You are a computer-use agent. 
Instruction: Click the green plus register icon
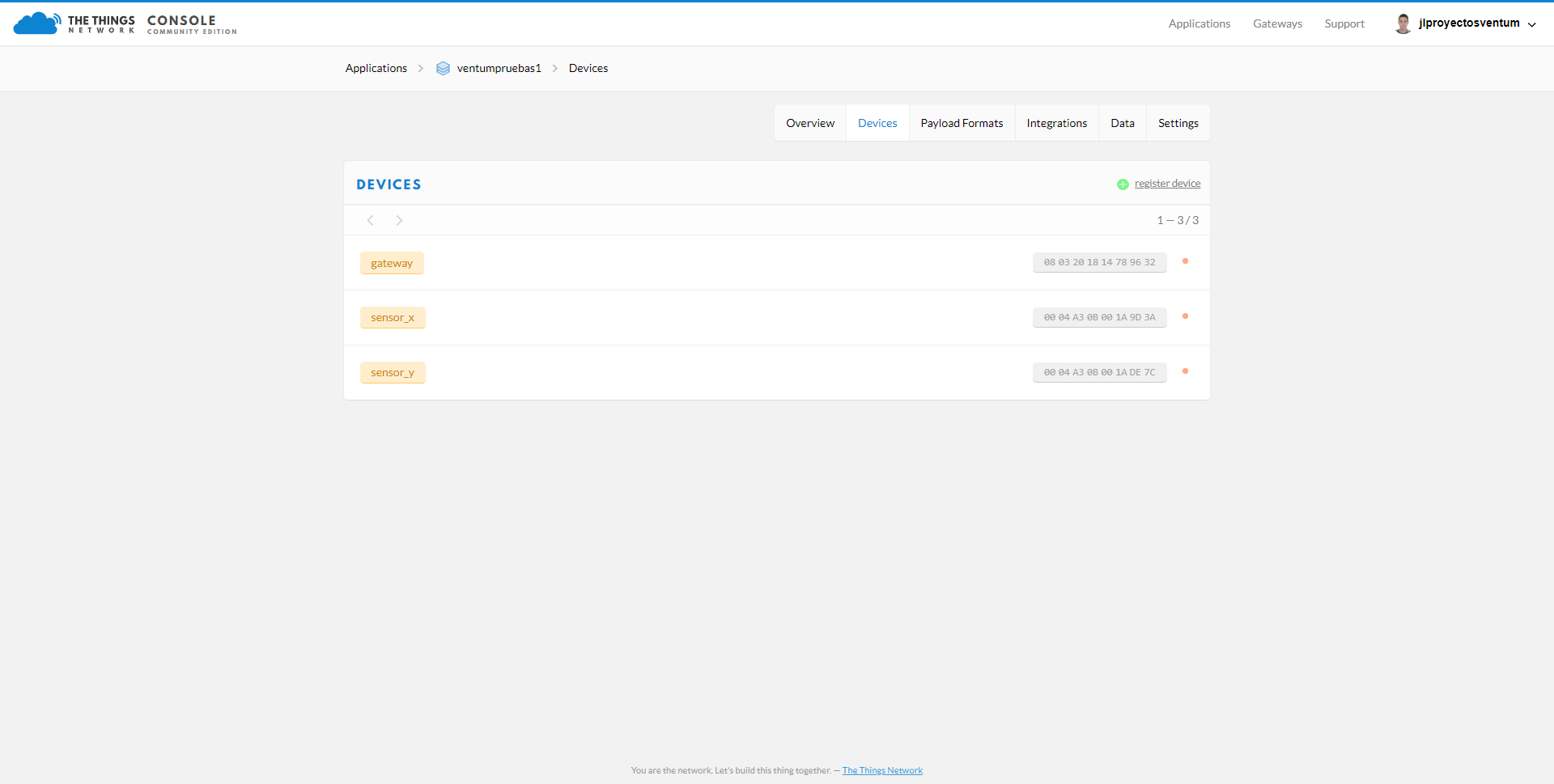pyautogui.click(x=1123, y=184)
